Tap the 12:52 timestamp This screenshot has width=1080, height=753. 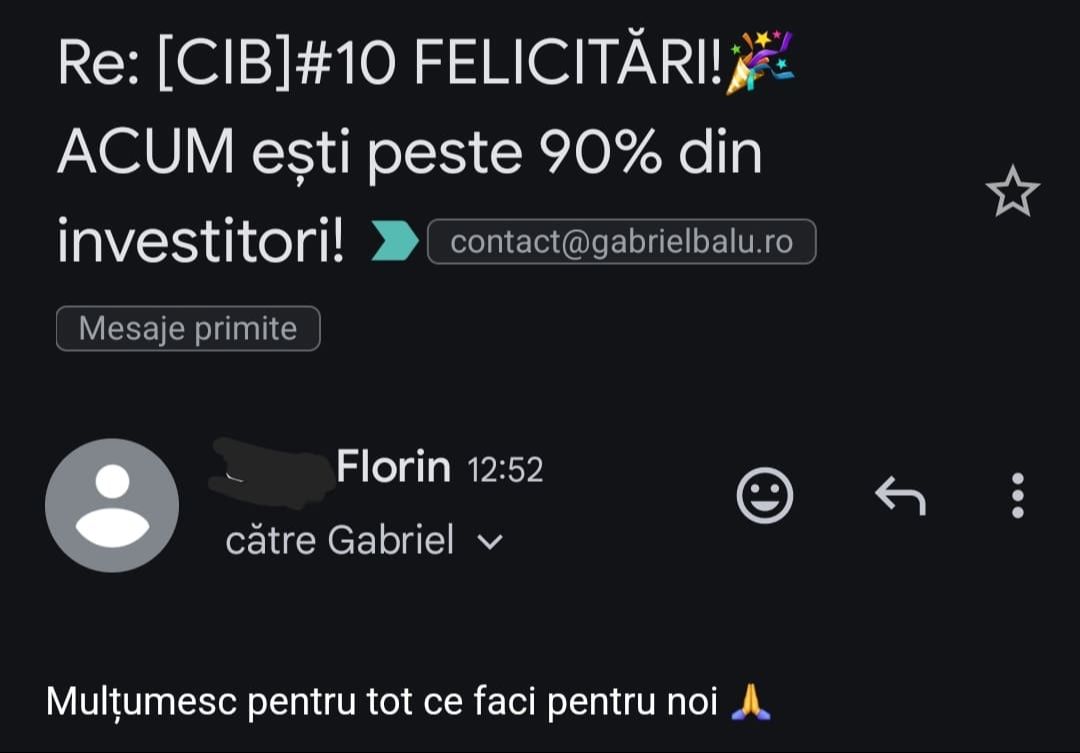(x=506, y=470)
